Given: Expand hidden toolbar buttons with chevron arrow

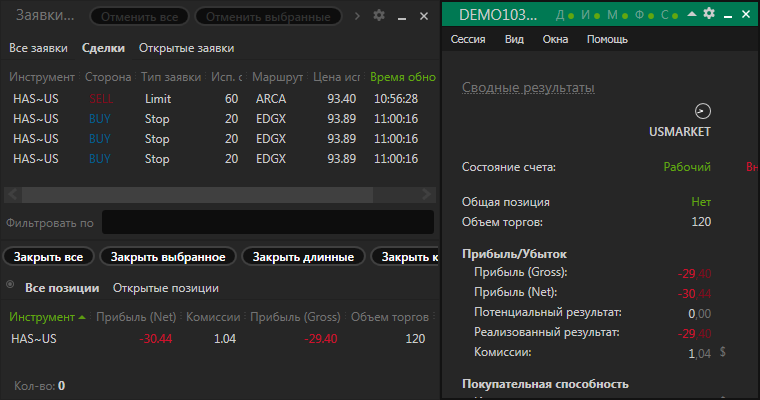Looking at the screenshot, I should (360, 15).
